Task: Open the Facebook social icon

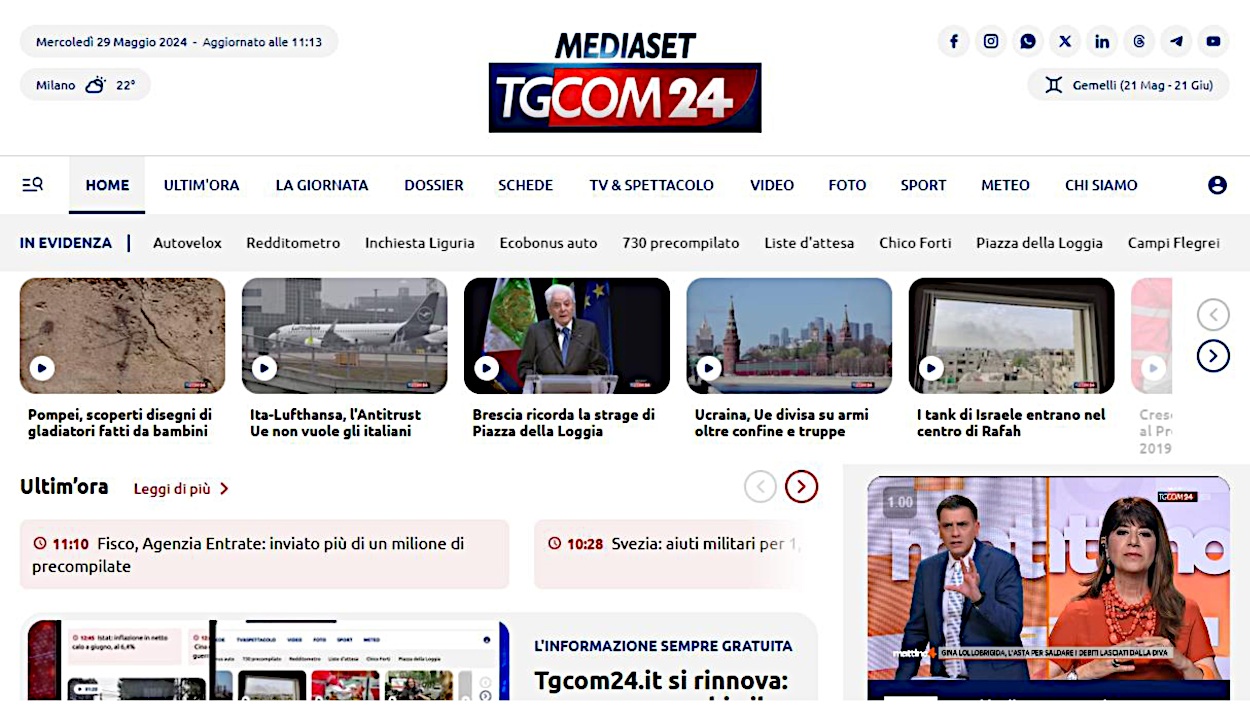Action: coord(954,41)
